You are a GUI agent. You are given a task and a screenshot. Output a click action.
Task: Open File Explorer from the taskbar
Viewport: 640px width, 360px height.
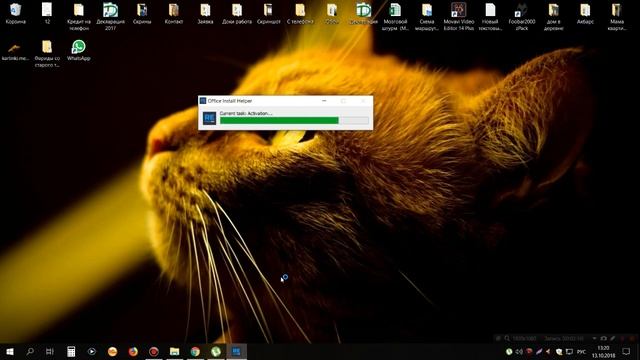click(x=175, y=351)
